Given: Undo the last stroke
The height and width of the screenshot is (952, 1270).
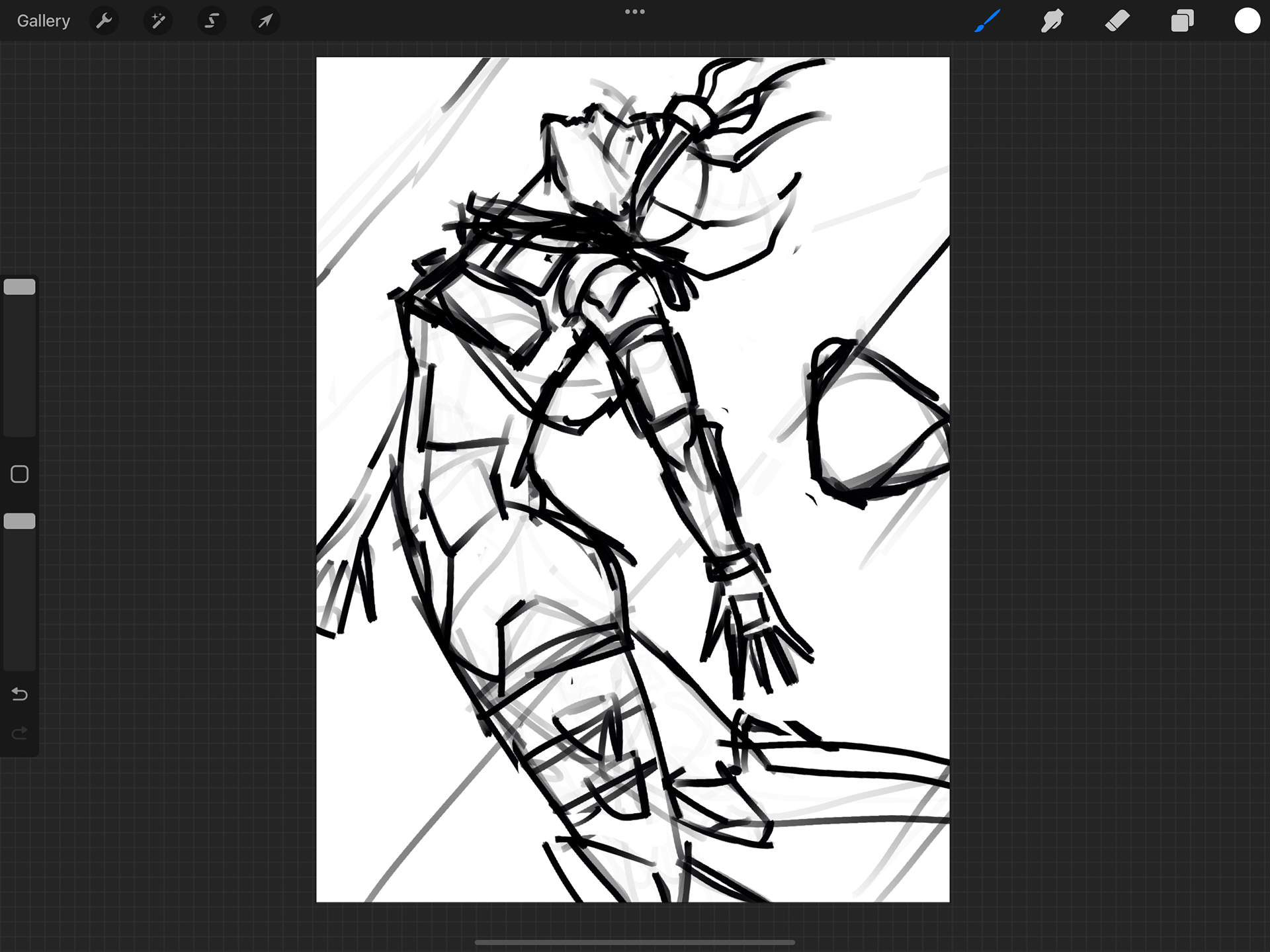Looking at the screenshot, I should coord(20,694).
